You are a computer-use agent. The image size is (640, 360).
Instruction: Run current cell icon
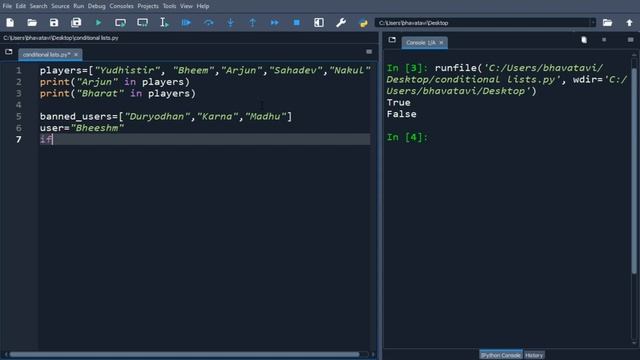120,23
